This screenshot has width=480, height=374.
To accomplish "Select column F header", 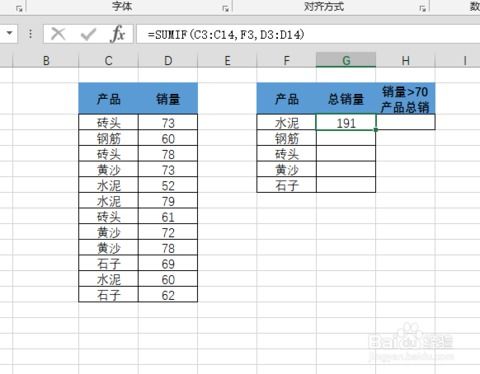I will (286, 61).
